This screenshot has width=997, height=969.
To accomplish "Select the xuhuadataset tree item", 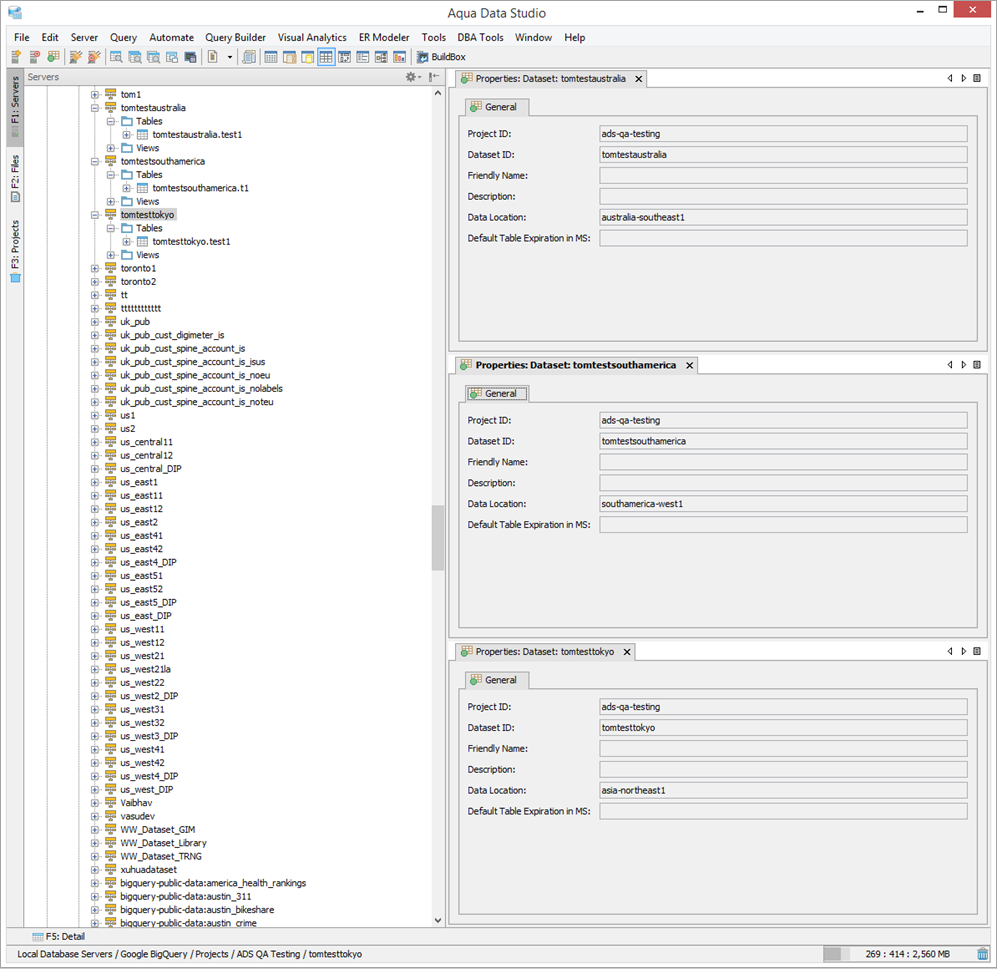I will tap(149, 870).
